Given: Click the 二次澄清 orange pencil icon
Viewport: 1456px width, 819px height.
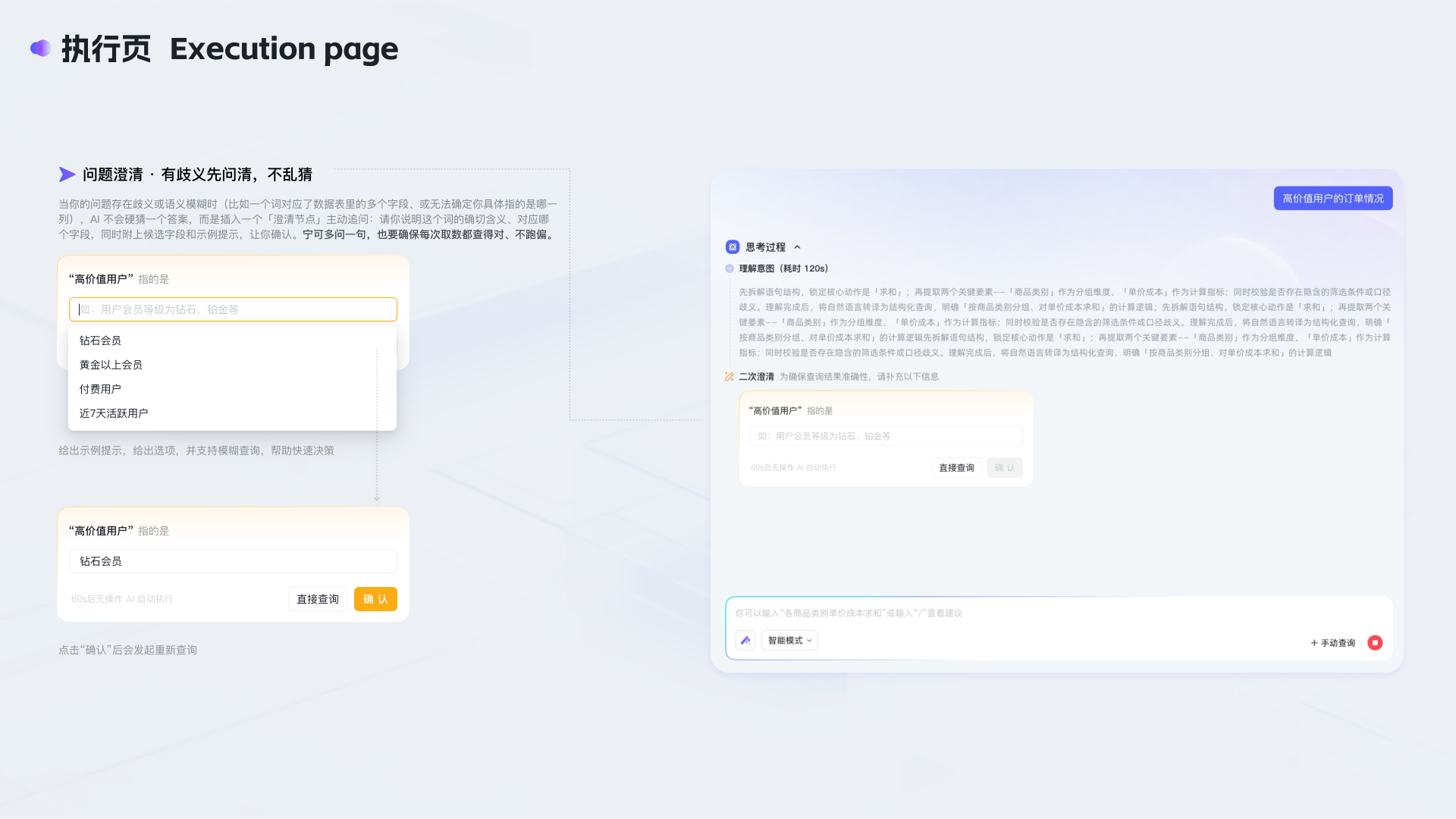Looking at the screenshot, I should point(730,377).
